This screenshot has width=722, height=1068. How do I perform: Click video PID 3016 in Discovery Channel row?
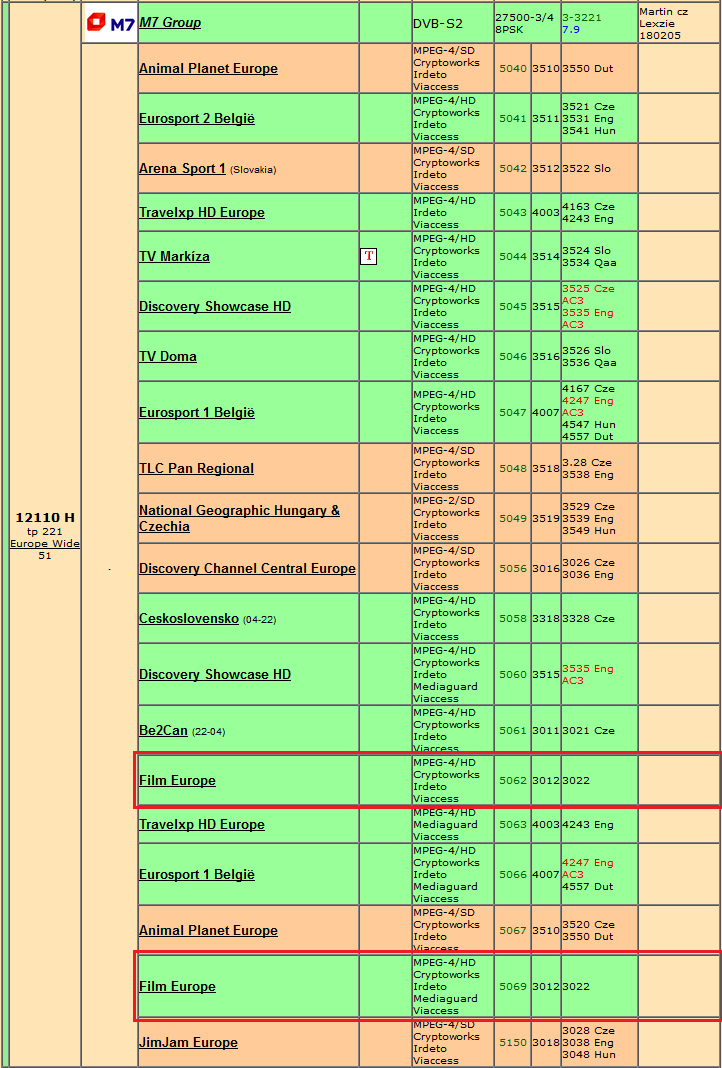tap(546, 568)
